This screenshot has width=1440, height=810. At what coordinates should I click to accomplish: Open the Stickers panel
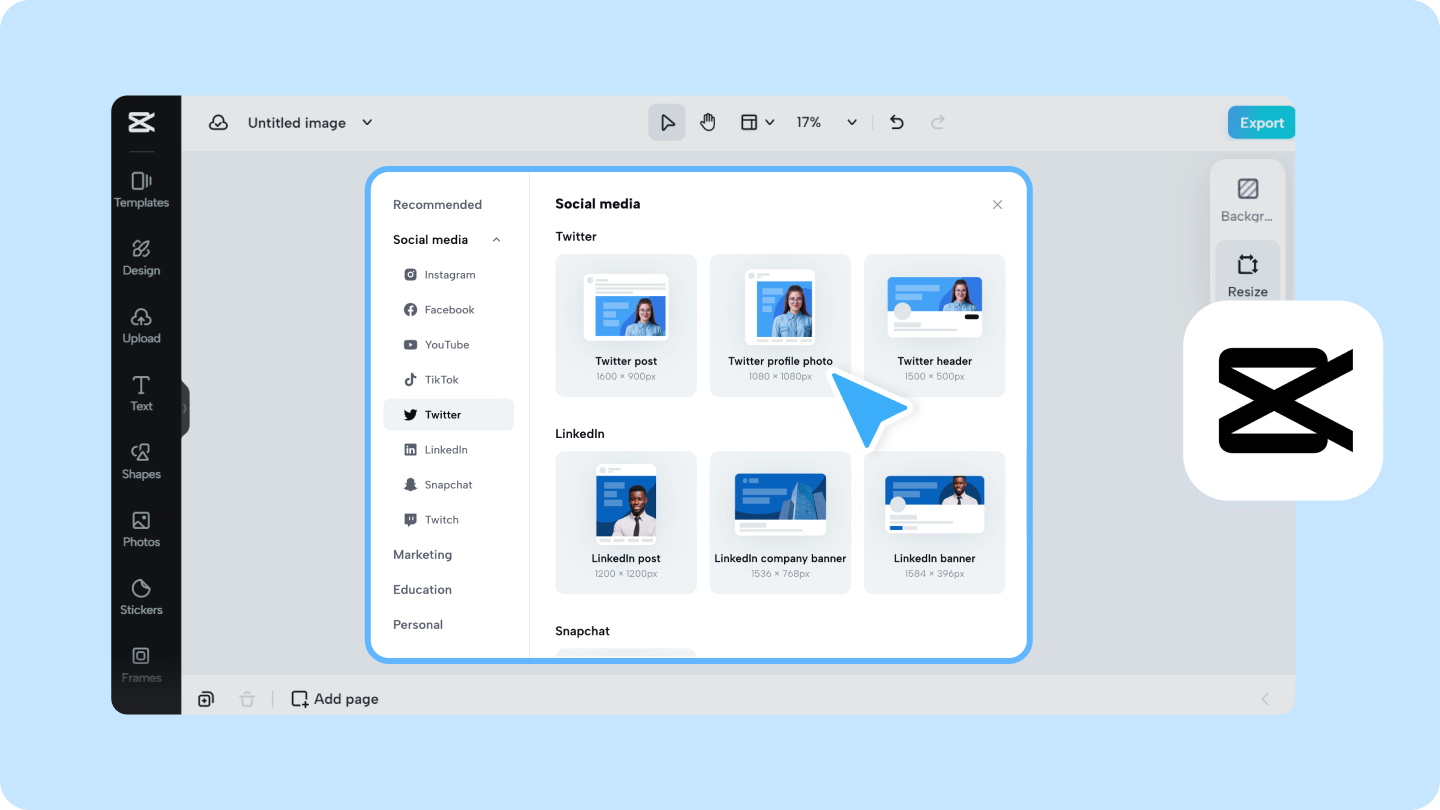coord(141,597)
